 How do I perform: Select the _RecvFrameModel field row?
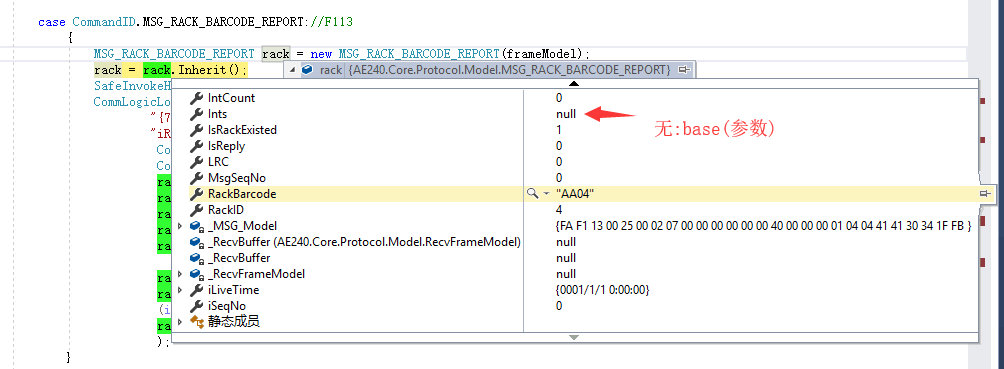coord(574,274)
